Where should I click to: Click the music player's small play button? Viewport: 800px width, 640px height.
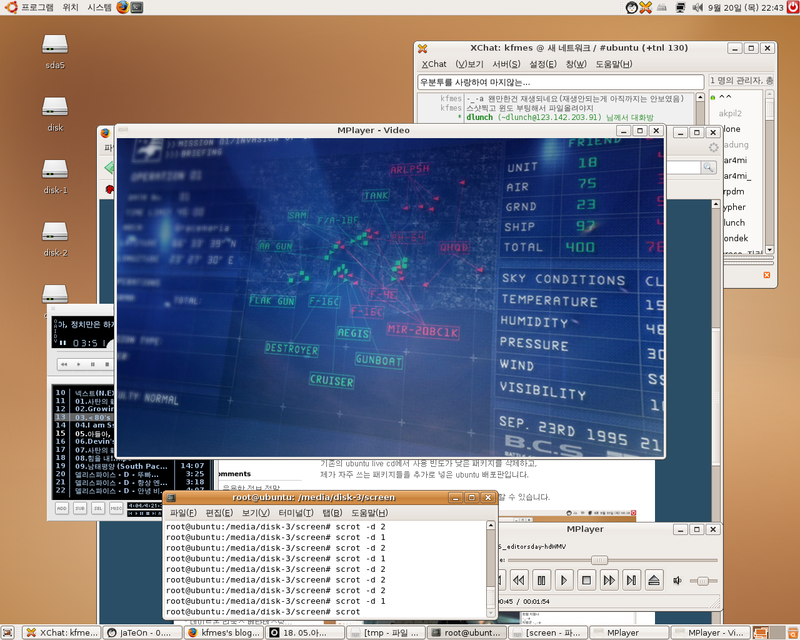coord(78,364)
